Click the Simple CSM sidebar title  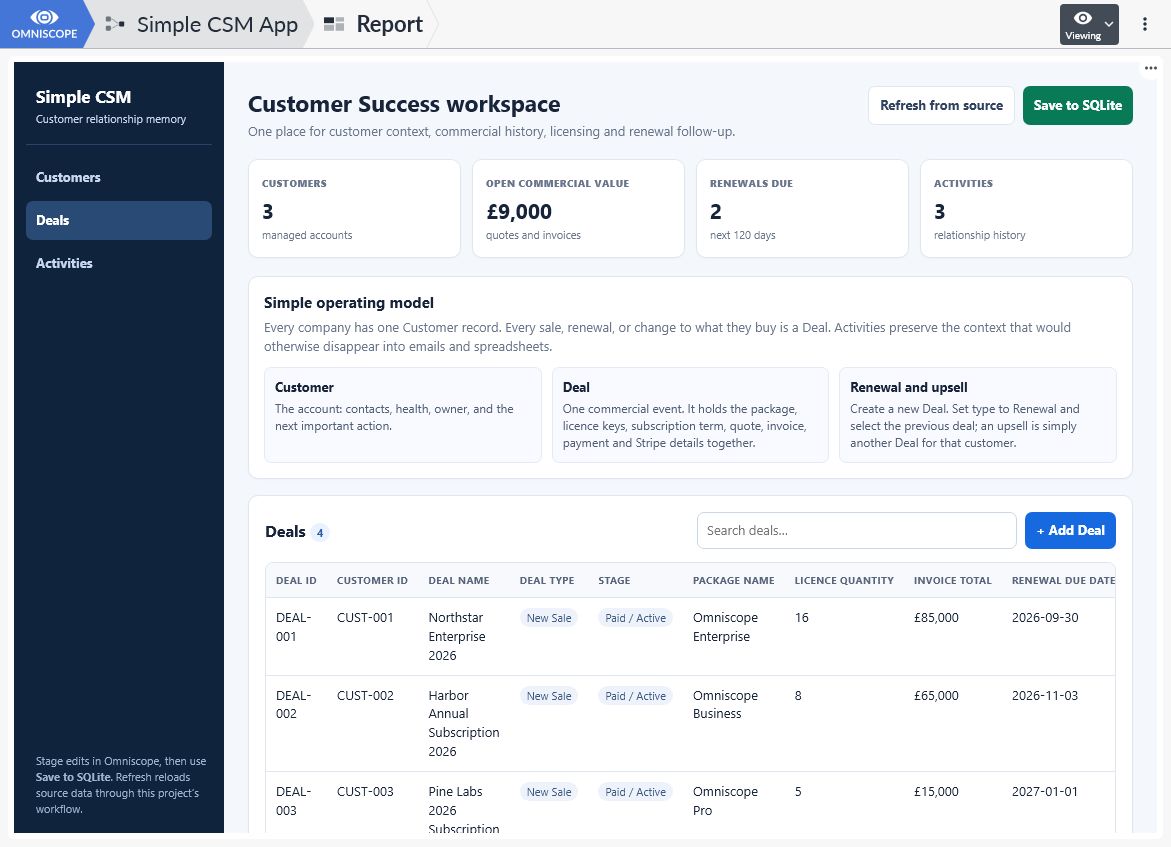coord(84,97)
